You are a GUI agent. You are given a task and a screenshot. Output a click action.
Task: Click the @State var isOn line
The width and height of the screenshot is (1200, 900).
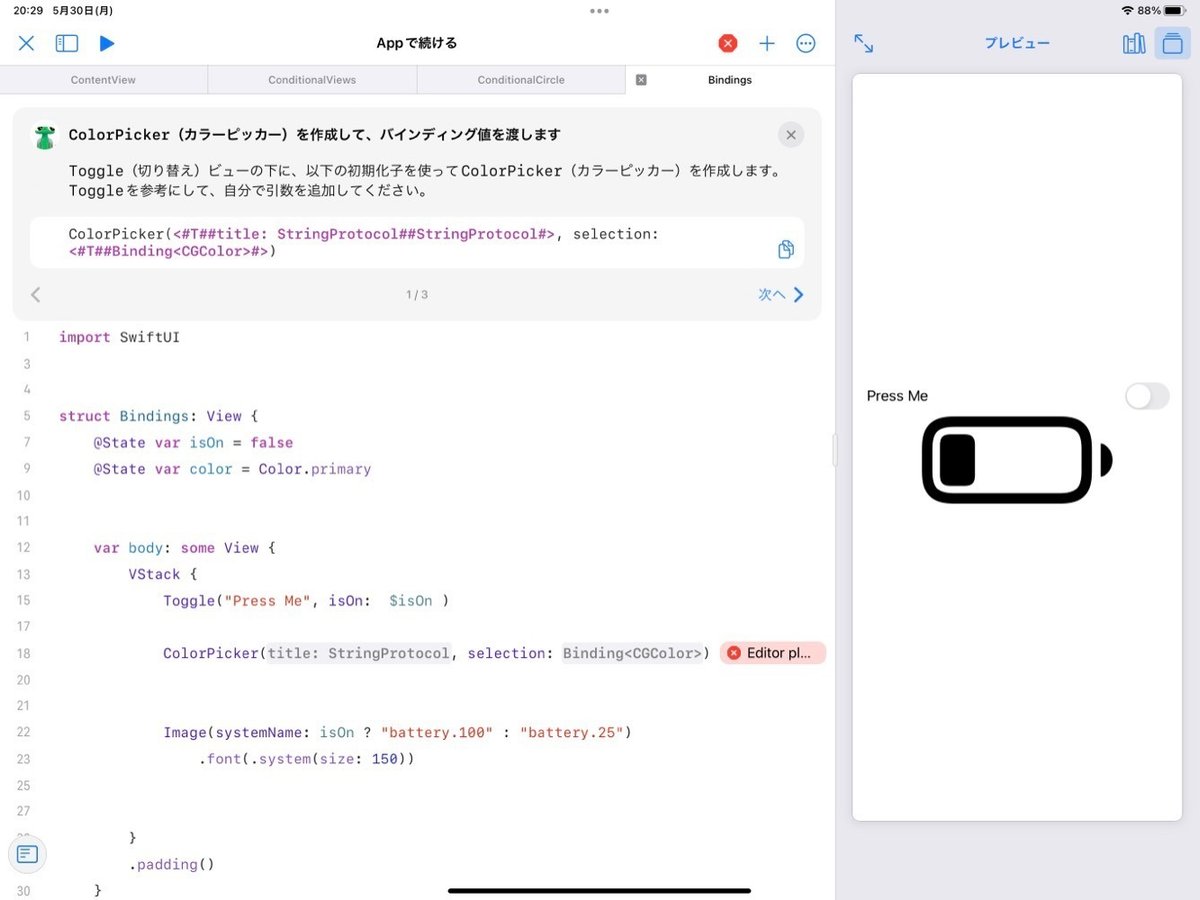(x=193, y=442)
